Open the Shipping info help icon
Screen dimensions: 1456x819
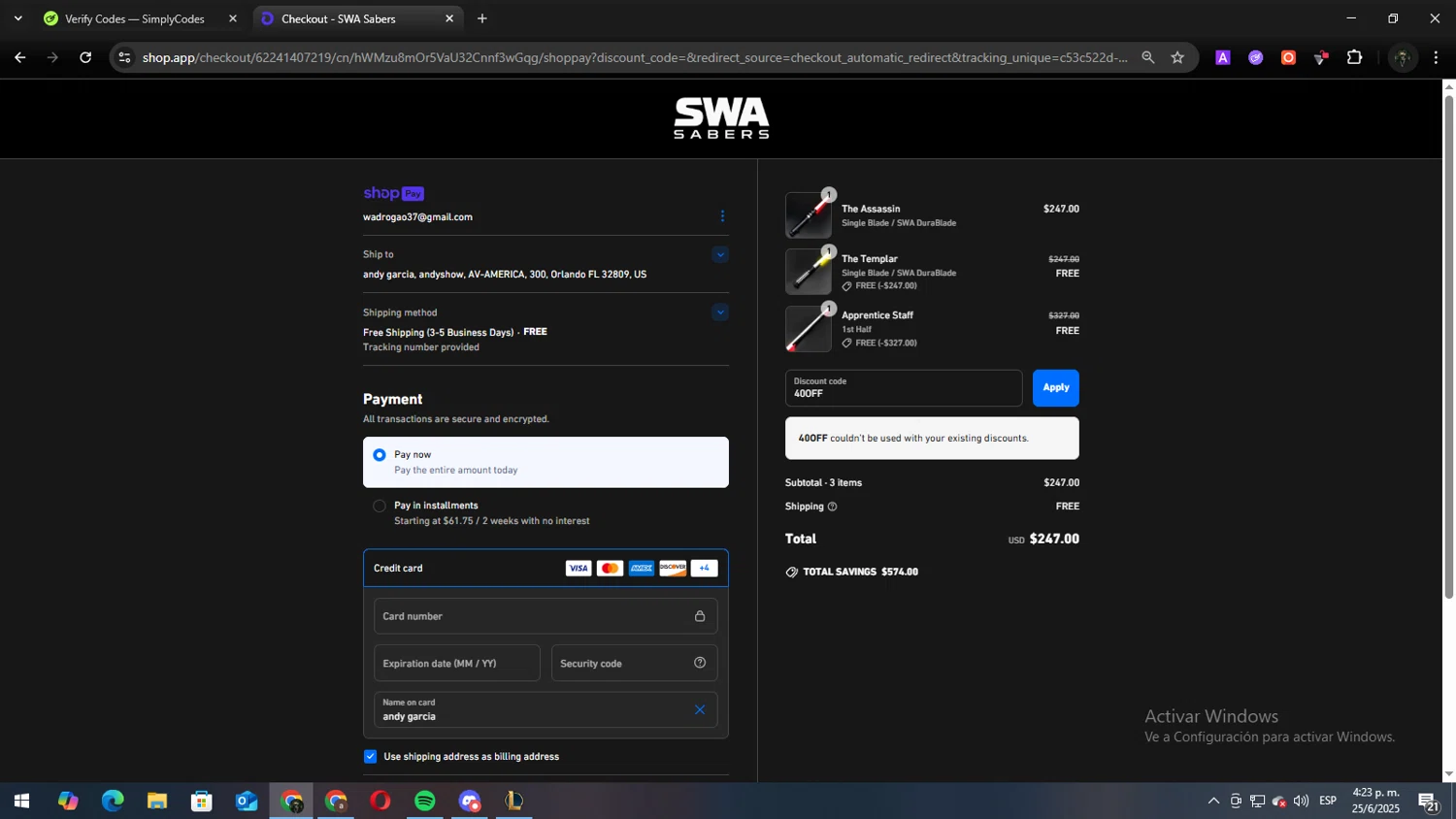832,507
